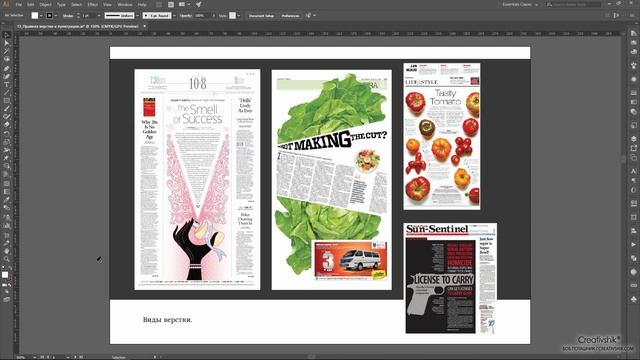Select the Eyedropper tool
Image resolution: width=640 pixels, height=360 pixels.
[x=7, y=200]
